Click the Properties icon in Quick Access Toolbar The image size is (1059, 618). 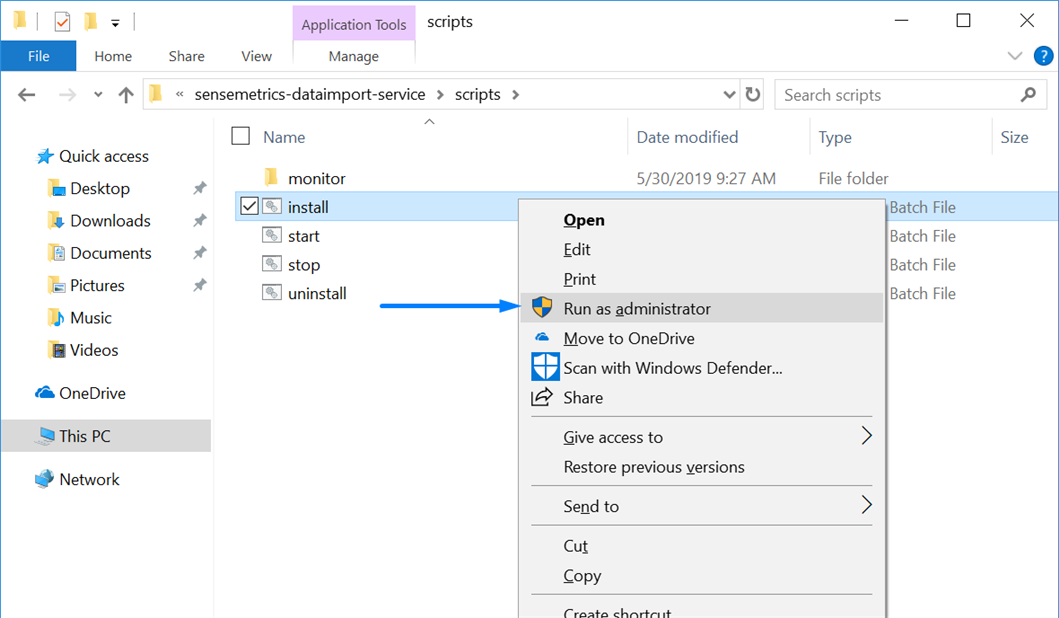tap(62, 21)
